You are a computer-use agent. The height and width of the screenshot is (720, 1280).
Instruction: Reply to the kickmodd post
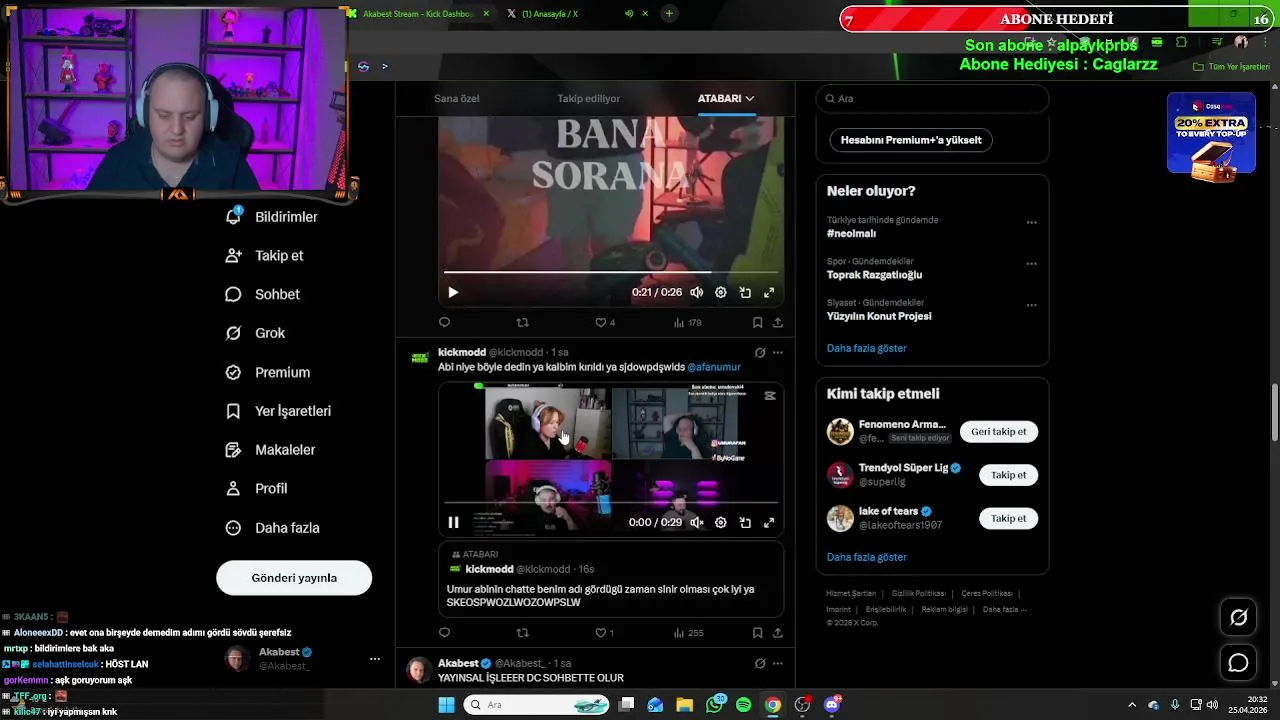[445, 633]
